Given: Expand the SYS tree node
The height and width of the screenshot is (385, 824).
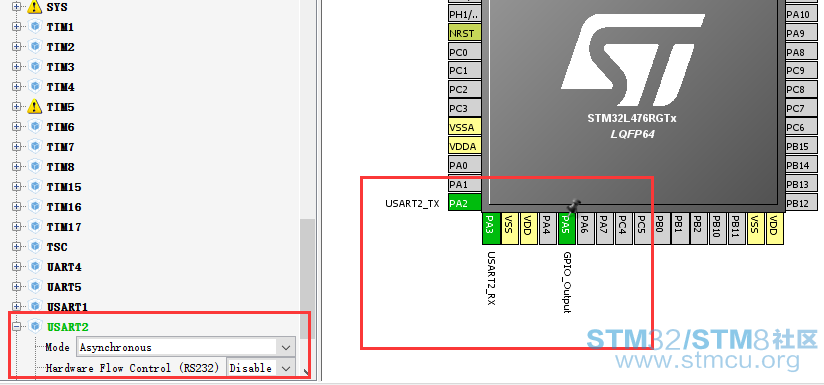Looking at the screenshot, I should click(x=17, y=7).
